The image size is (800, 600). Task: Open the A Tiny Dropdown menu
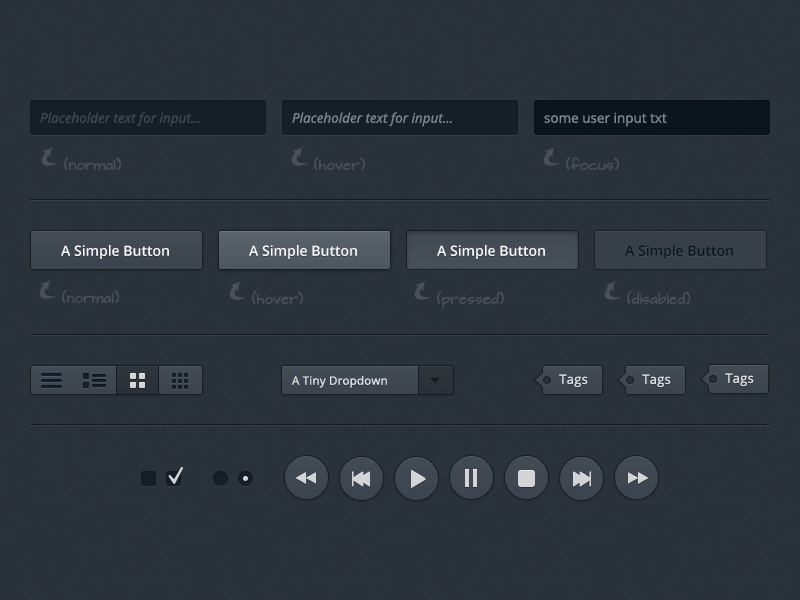(x=434, y=380)
